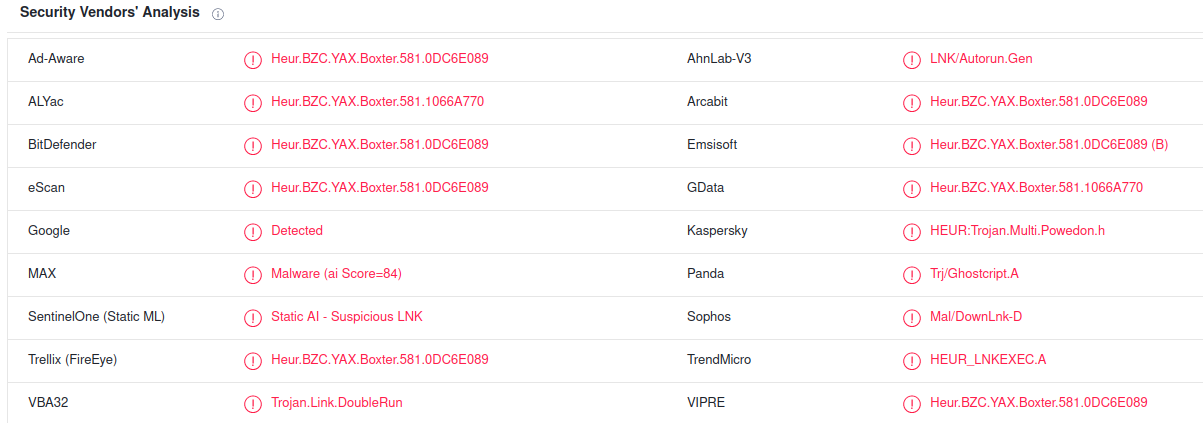Click the VIPRE detection result text
Viewport: 1203px width, 423px height.
coord(1039,402)
